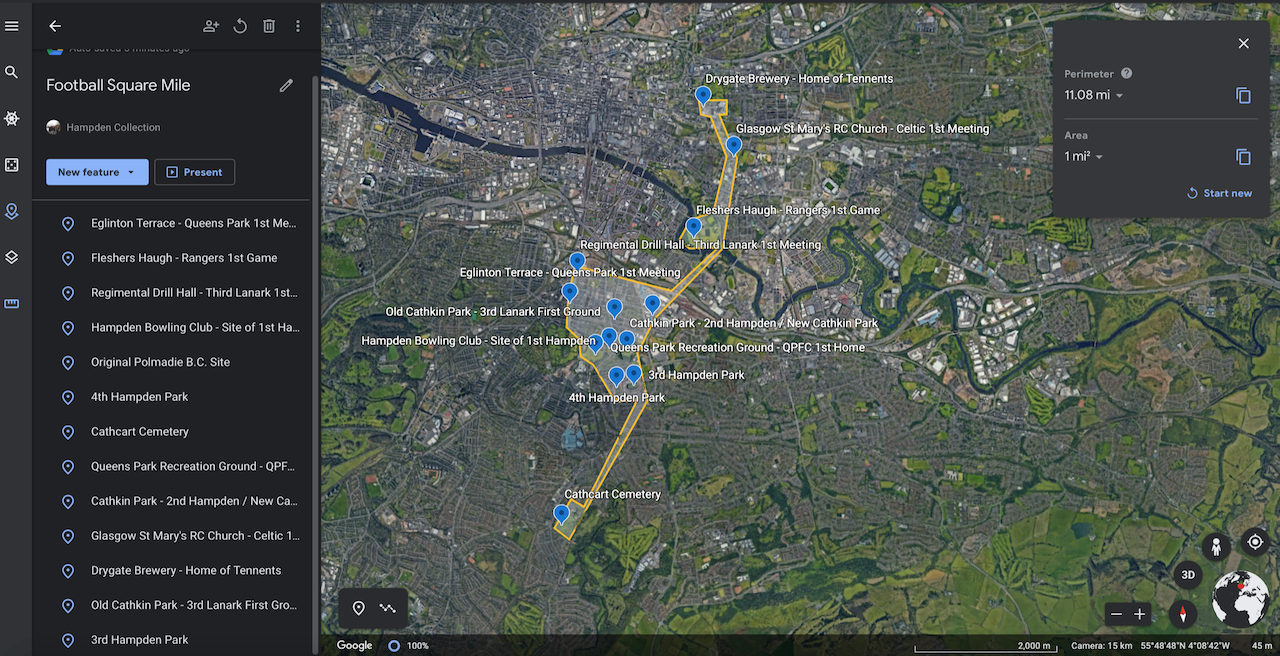Click the Add placemark icon on map
The width and height of the screenshot is (1280, 656).
coord(359,608)
